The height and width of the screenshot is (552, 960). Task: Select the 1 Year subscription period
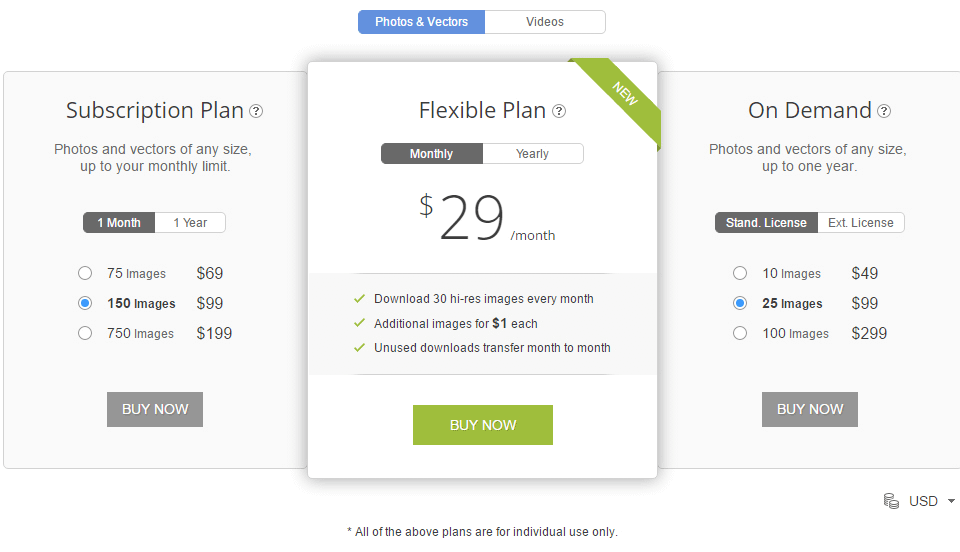190,223
